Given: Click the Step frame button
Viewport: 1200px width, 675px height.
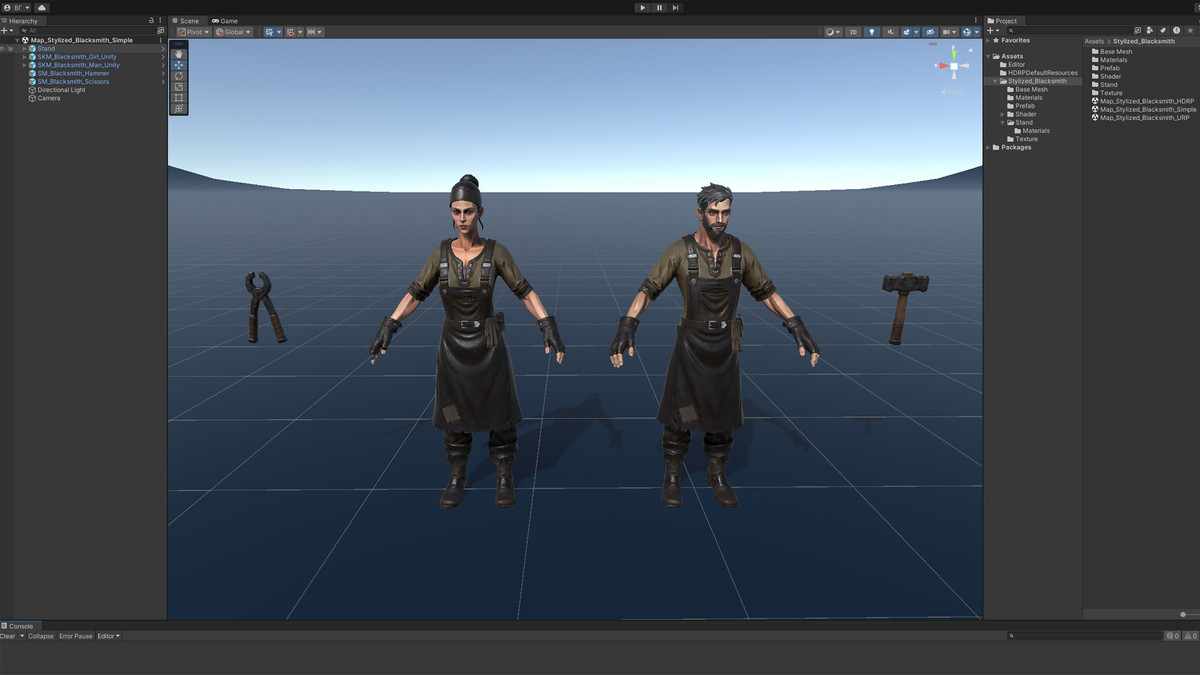Looking at the screenshot, I should click(676, 8).
